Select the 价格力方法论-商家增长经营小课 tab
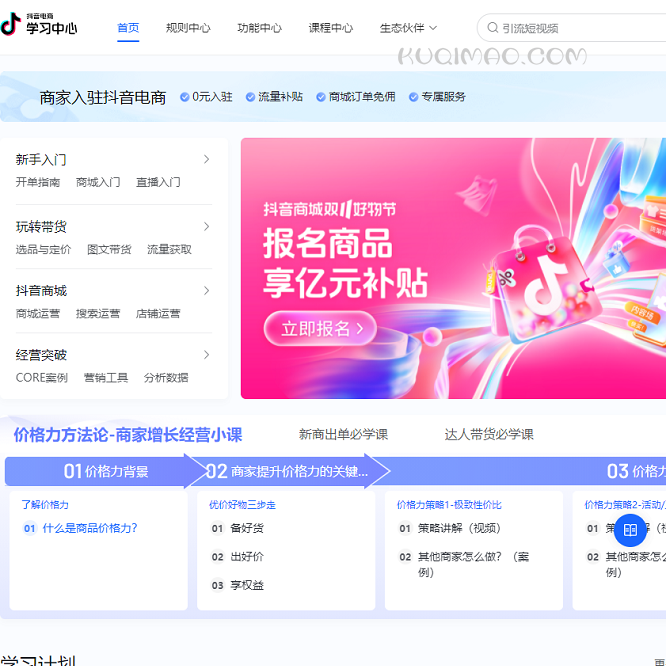Viewport: 666px width, 666px height. (128, 435)
